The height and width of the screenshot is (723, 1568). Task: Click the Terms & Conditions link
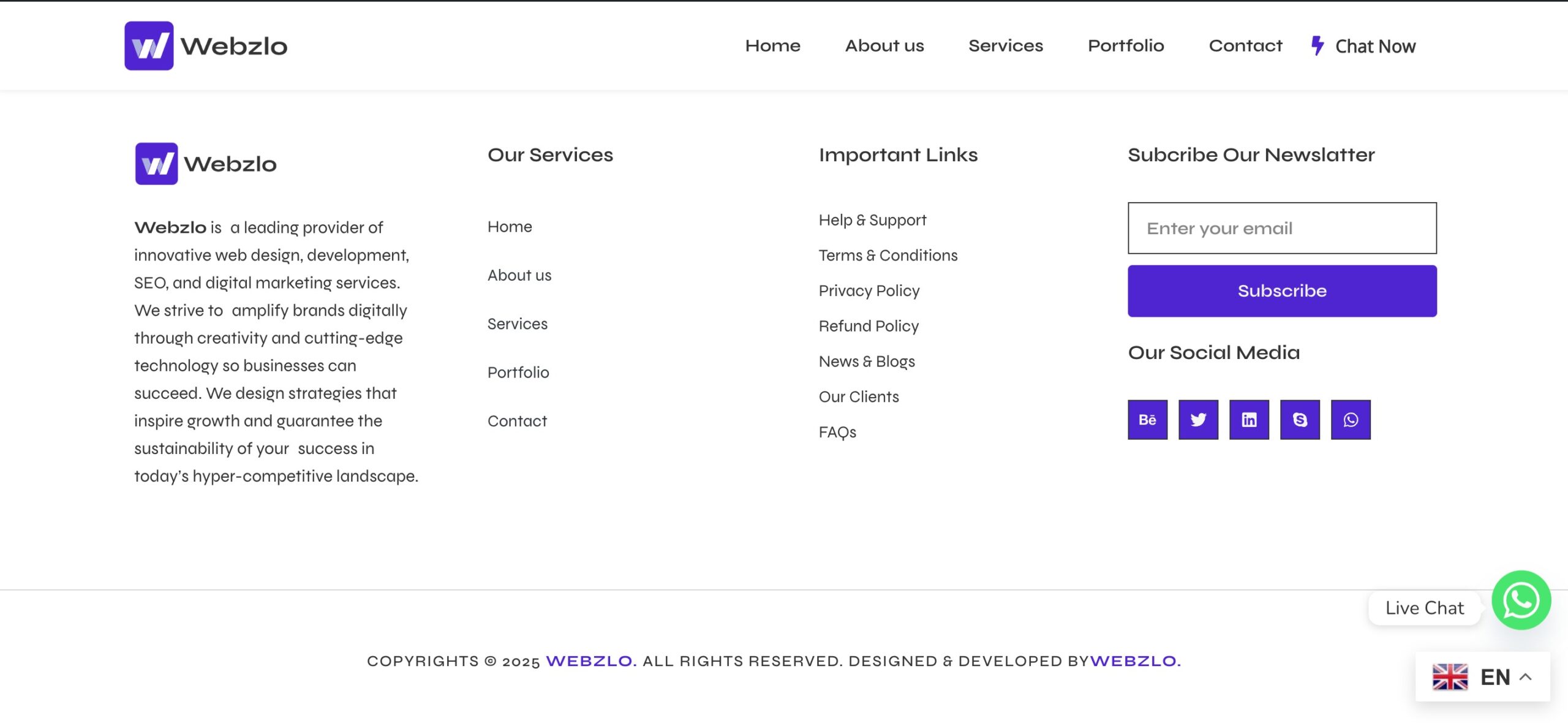[x=888, y=256]
